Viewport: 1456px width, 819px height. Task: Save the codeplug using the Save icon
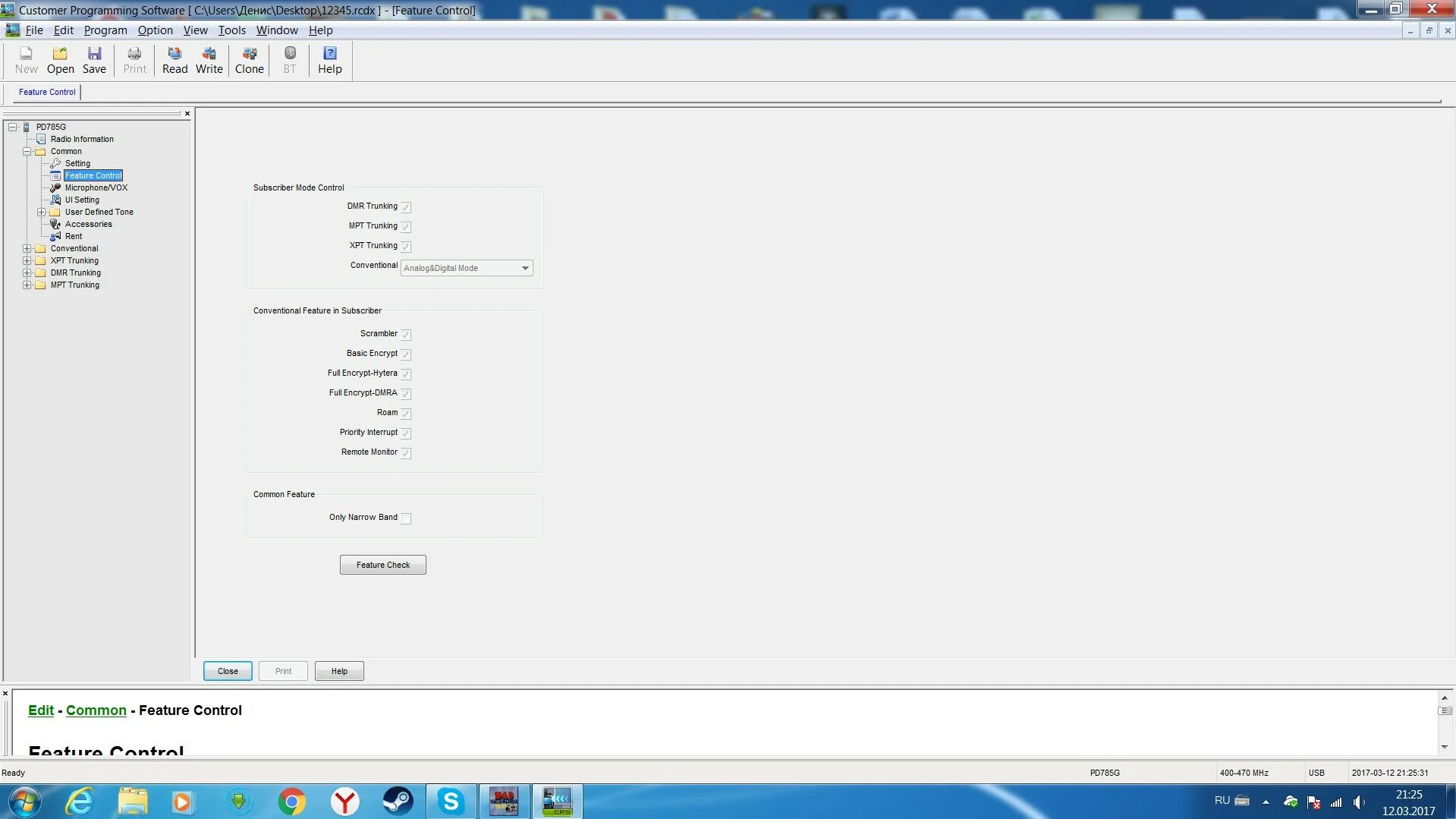[94, 60]
